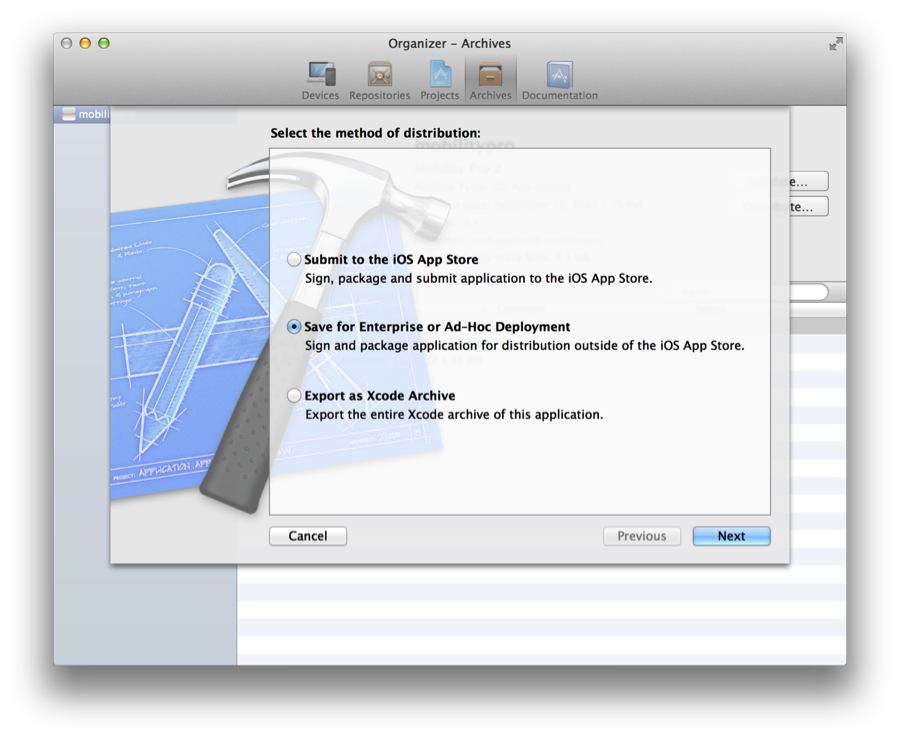Select Save for Enterprise or Ad-Hoc Deployment
Image resolution: width=900 pixels, height=740 pixels.
[x=294, y=327]
